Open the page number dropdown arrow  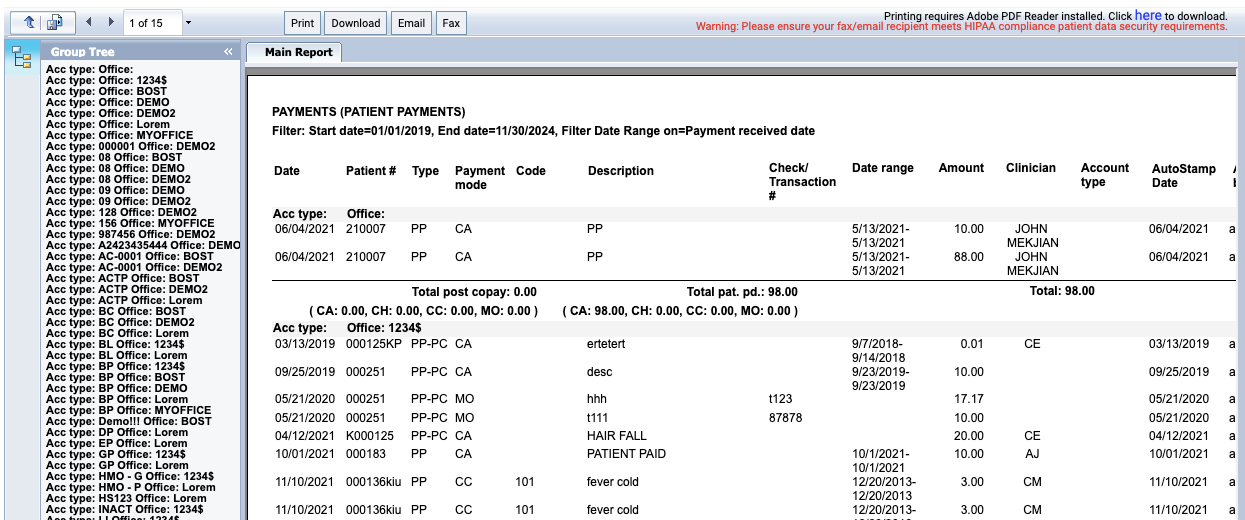click(189, 22)
